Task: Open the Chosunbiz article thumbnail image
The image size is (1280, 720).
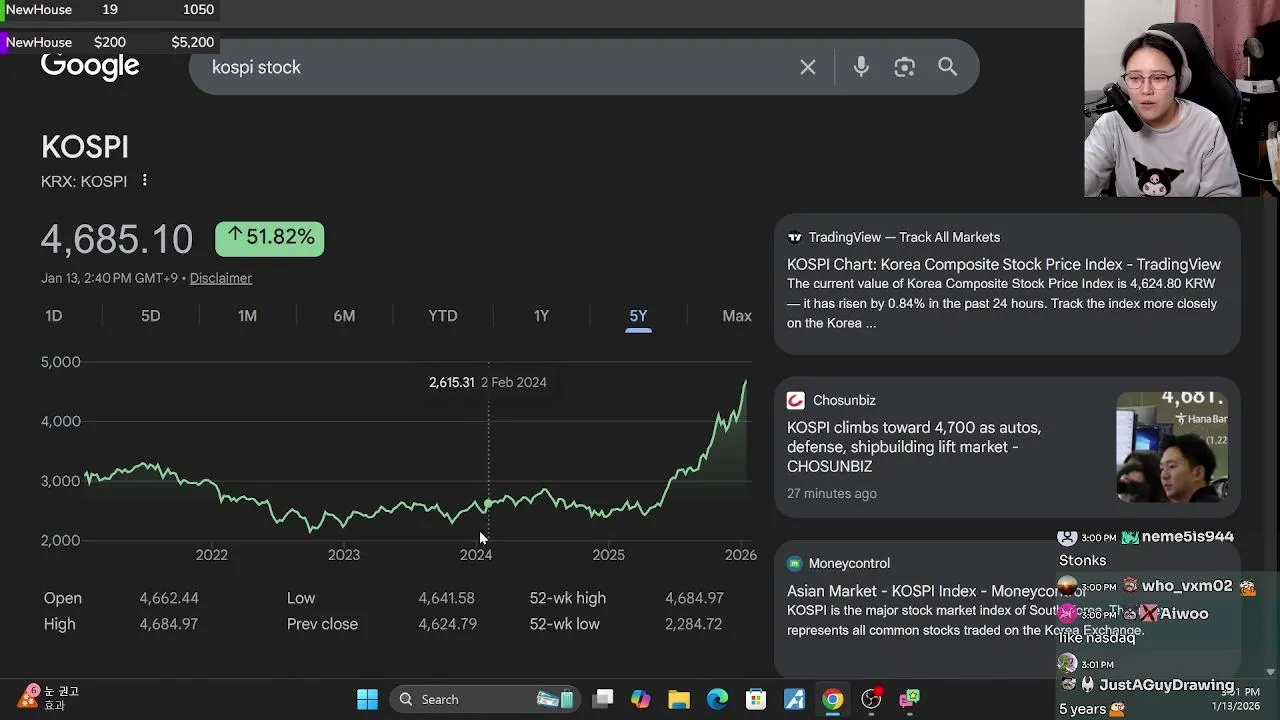Action: [x=1172, y=447]
